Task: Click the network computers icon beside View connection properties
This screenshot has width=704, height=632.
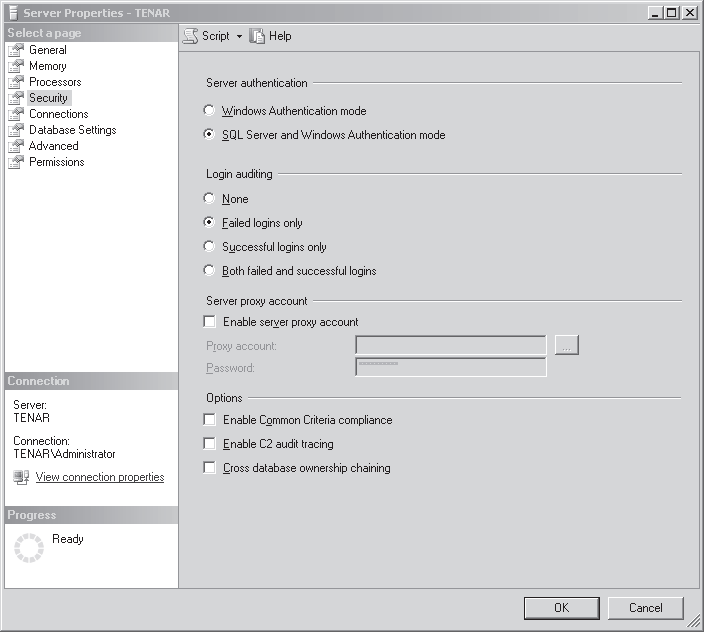Action: pyautogui.click(x=22, y=477)
